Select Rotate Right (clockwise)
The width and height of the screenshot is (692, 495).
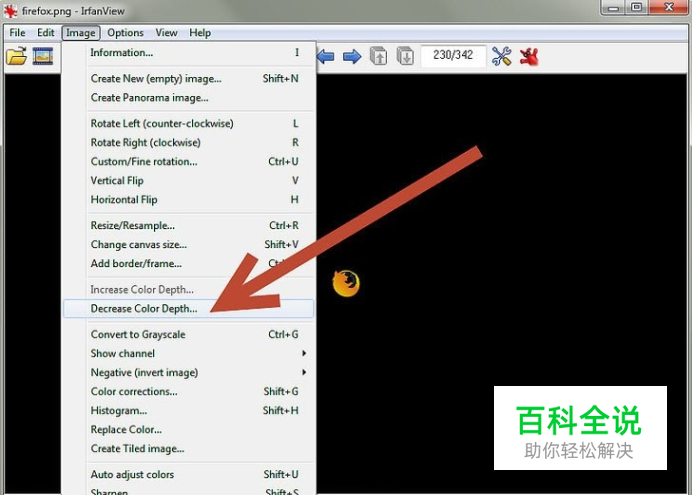pos(189,142)
